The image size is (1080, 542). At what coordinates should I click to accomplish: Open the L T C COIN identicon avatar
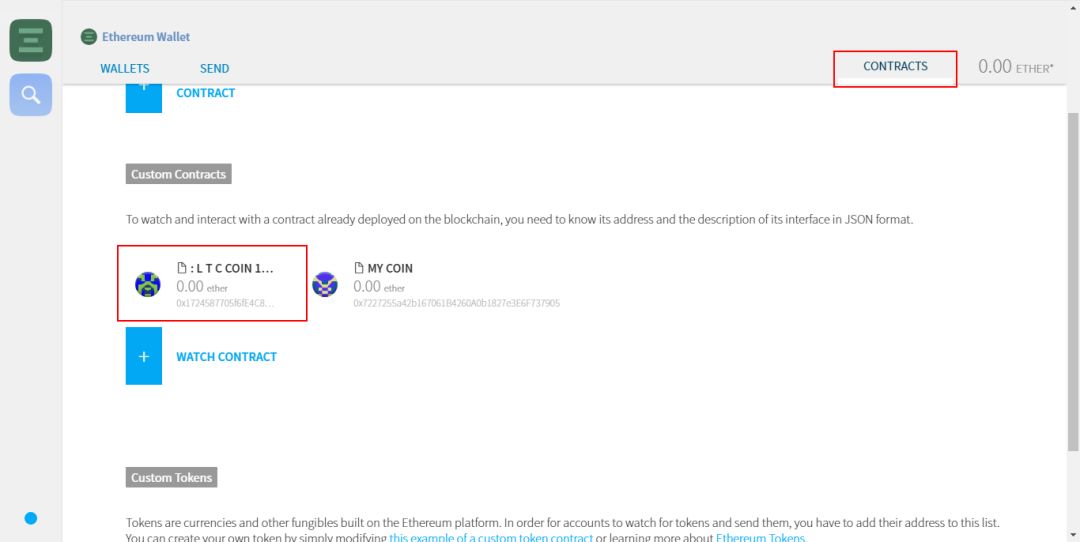tap(147, 284)
